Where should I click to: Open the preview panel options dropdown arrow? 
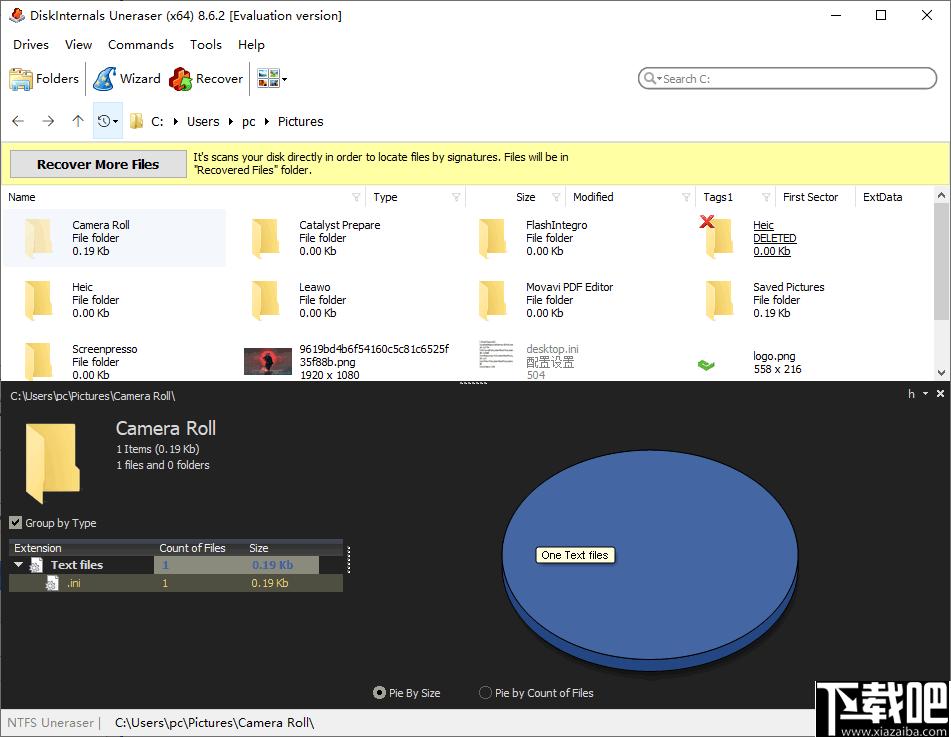coord(926,394)
